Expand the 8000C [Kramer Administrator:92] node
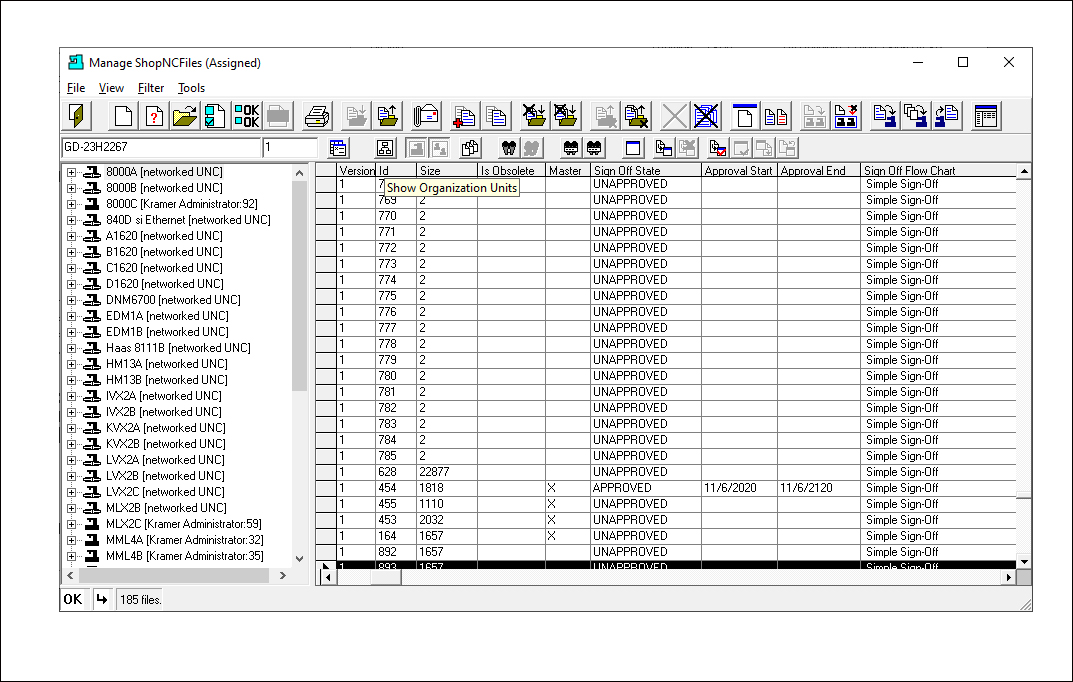1073x682 pixels. [71, 204]
